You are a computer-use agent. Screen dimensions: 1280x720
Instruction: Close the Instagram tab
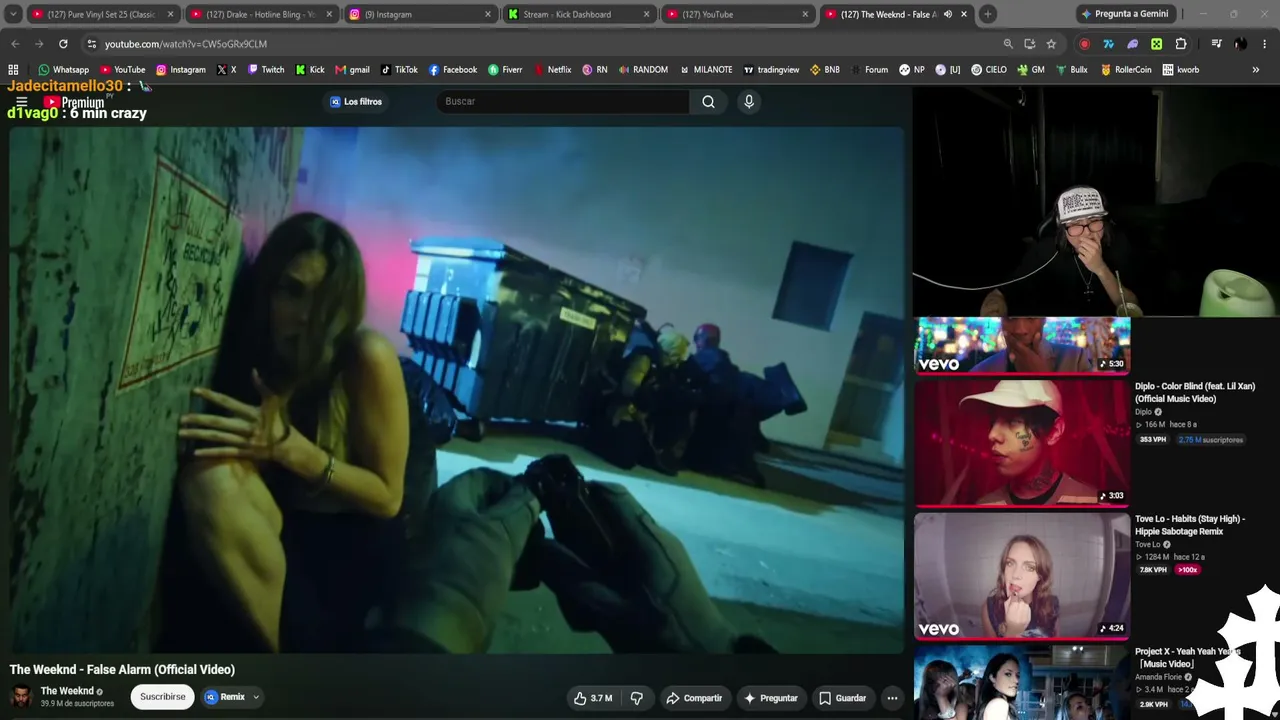pyautogui.click(x=488, y=14)
